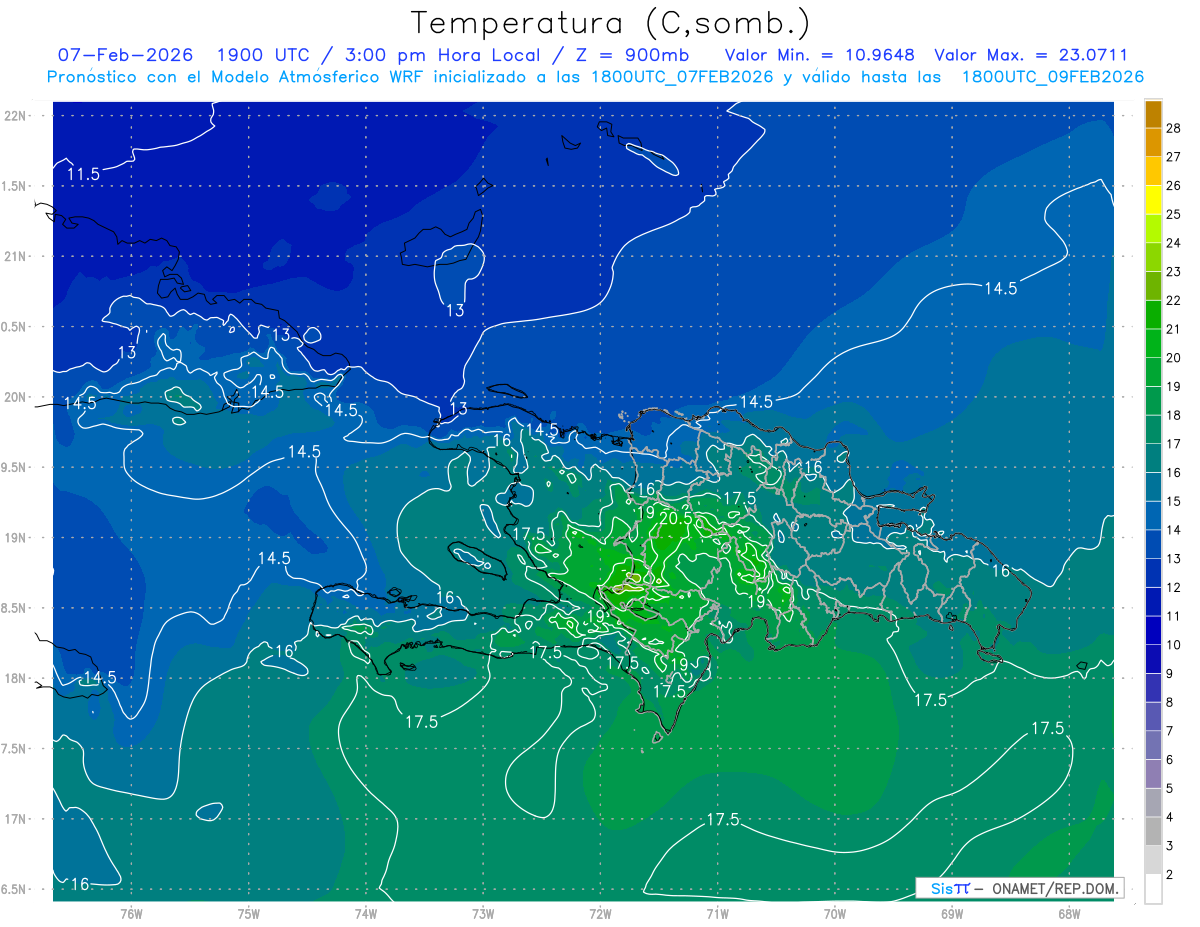This screenshot has width=1200, height=927.
Task: Click the '68W' longitude axis label
Action: point(1069,913)
